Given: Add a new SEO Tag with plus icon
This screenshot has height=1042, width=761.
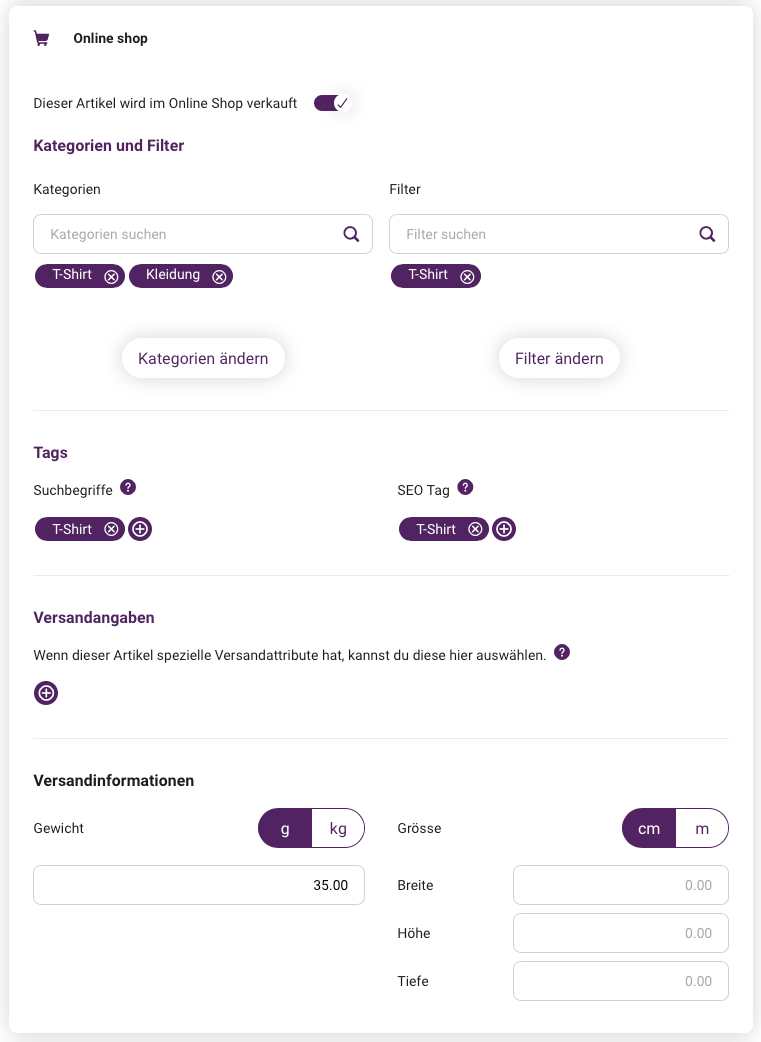Looking at the screenshot, I should pos(504,529).
